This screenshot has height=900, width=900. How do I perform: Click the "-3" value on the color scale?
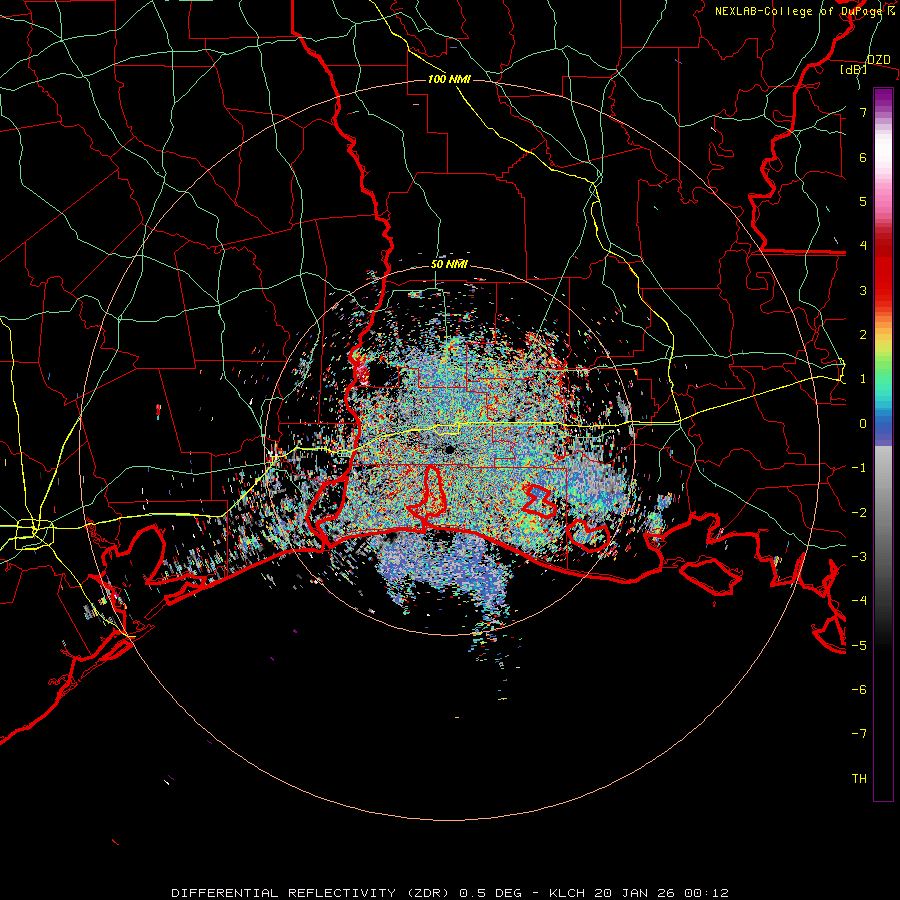point(859,557)
